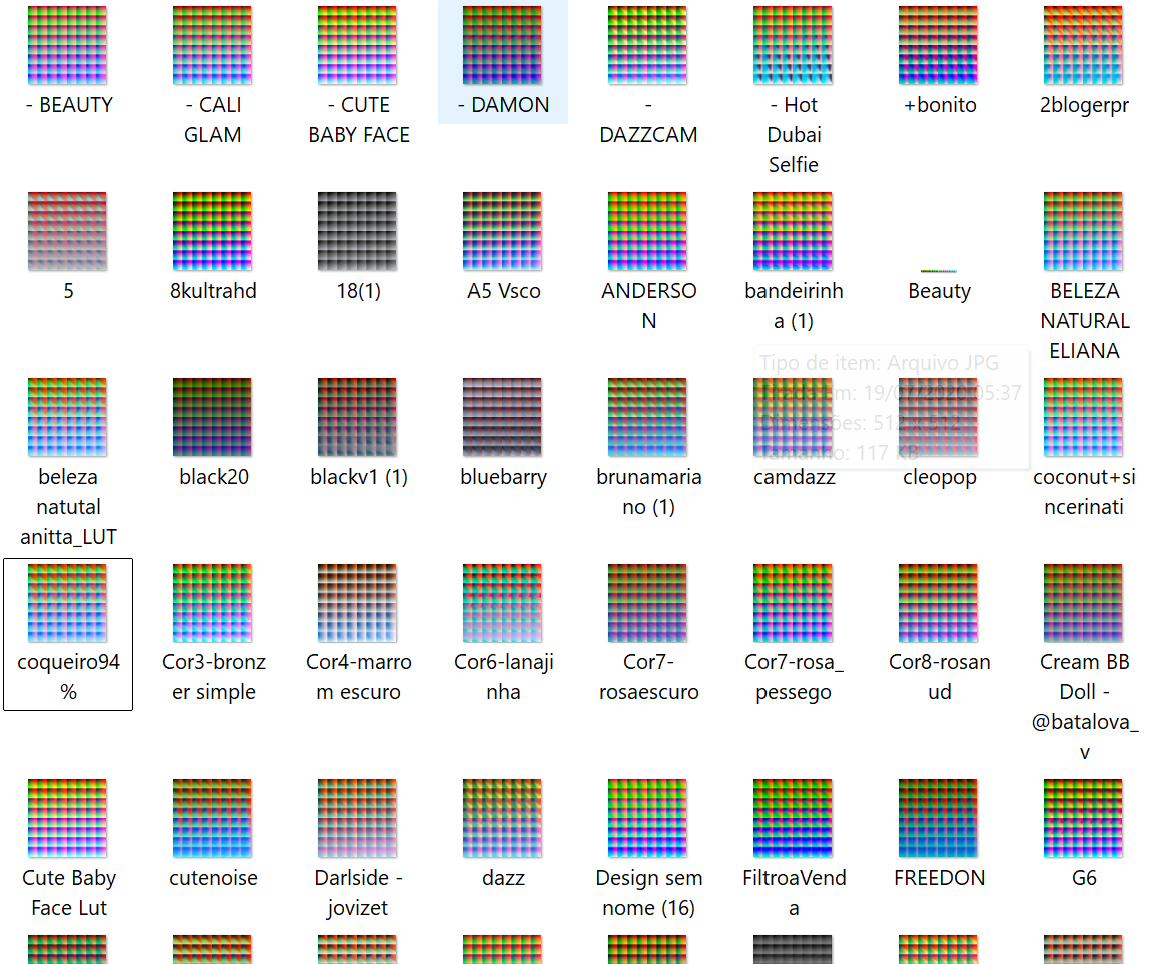Viewport: 1149px width, 964px height.
Task: Click the 'Cream BB Doll - @batalova_v' file
Action: coord(1083,603)
